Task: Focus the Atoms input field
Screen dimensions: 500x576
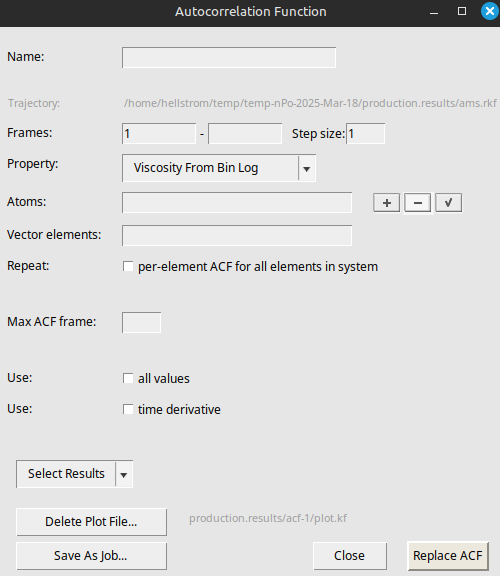Action: tap(237, 202)
